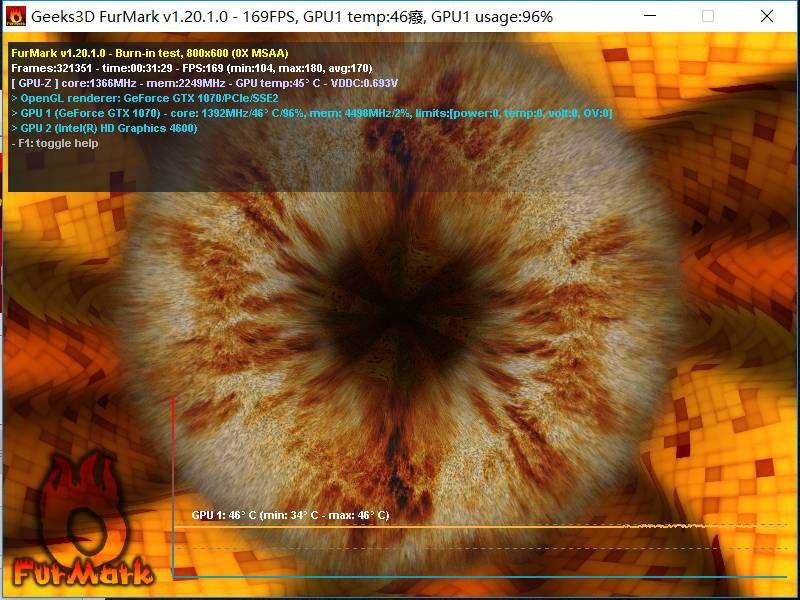This screenshot has width=800, height=600.
Task: Click the 'Frames:321351 - time:00:31:29' stats line
Action: [192, 68]
